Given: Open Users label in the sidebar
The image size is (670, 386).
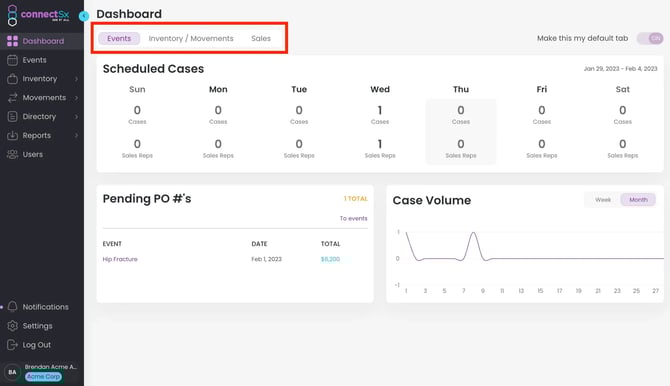Looking at the screenshot, I should click(x=32, y=154).
